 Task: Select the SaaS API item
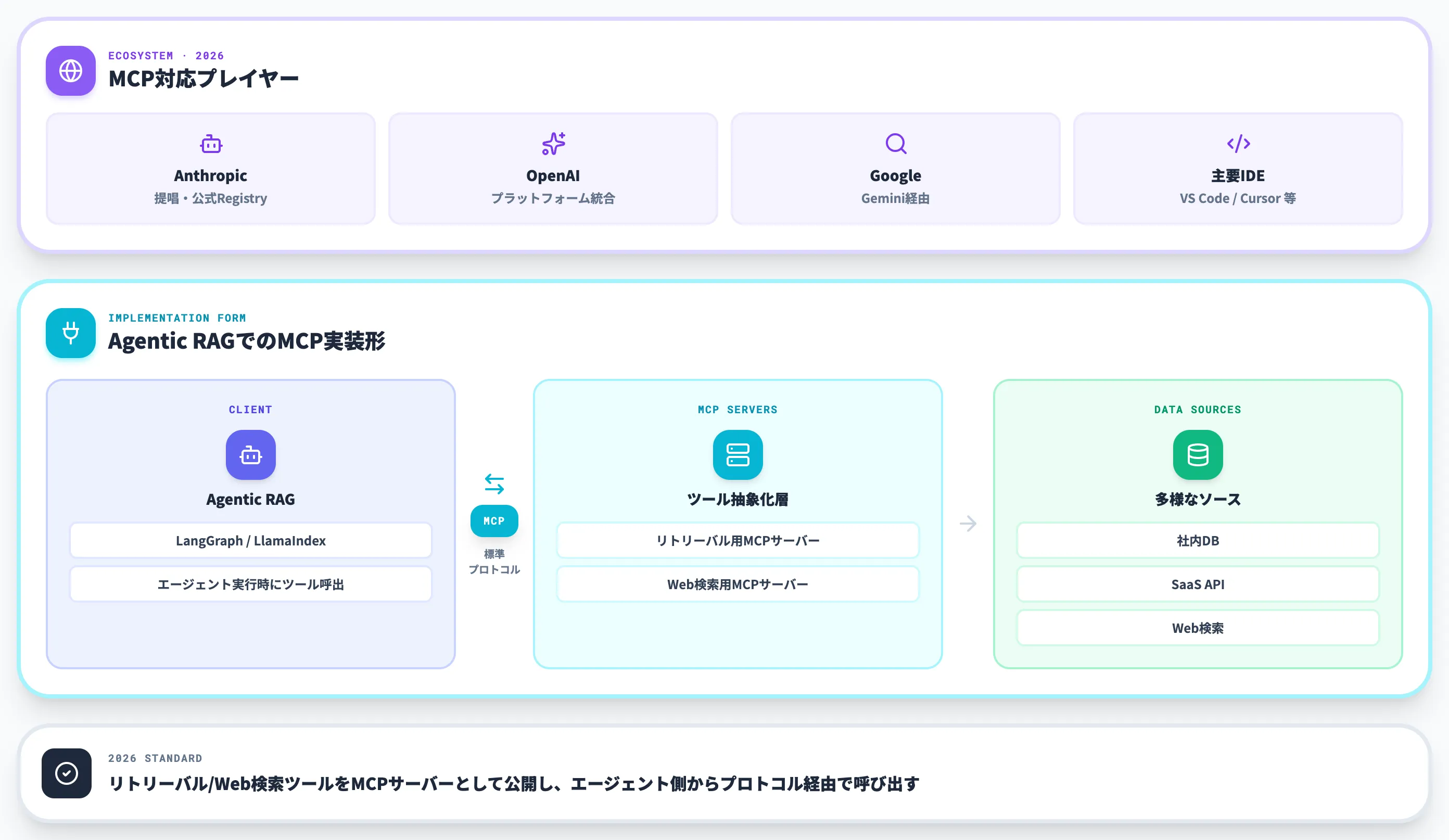(1198, 584)
